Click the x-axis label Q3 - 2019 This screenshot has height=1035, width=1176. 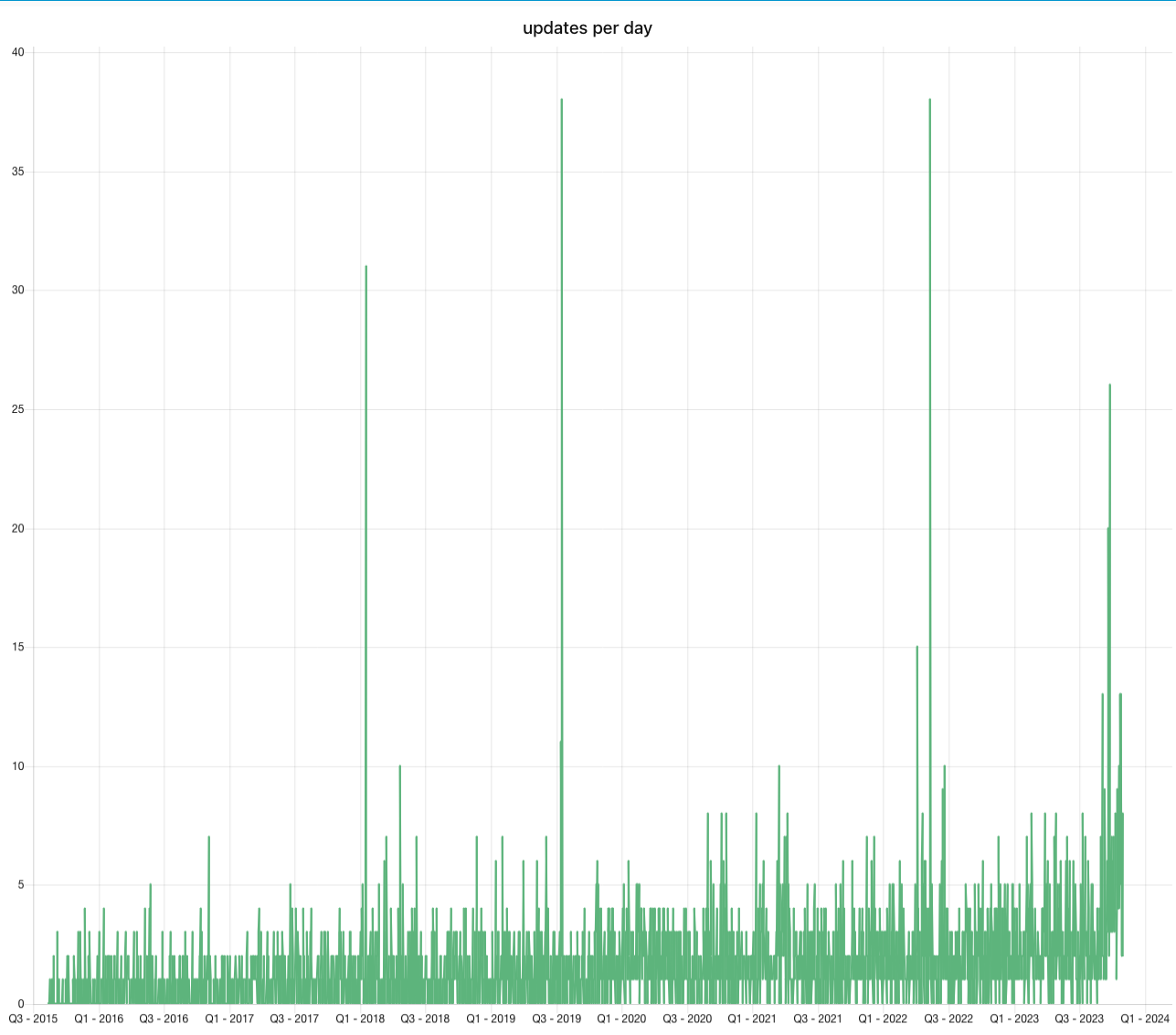[x=556, y=1019]
